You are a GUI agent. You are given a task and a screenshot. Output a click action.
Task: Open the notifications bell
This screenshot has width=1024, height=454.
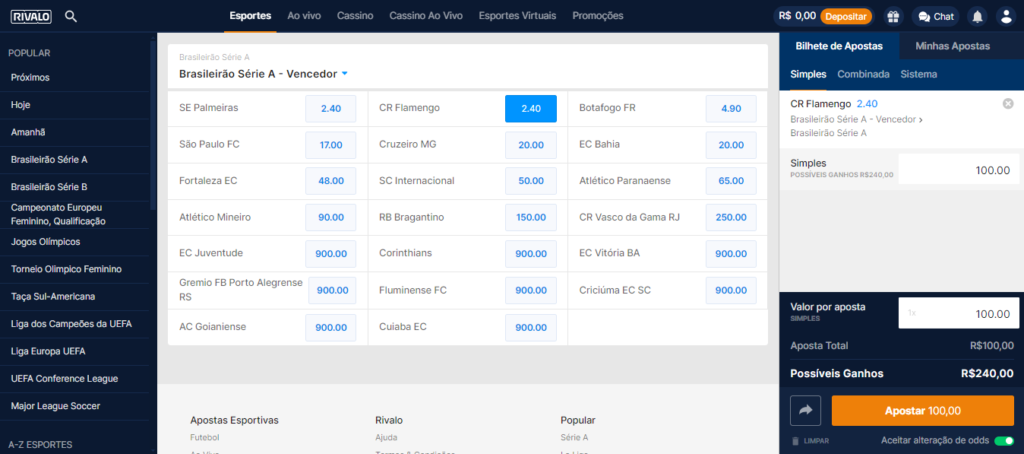[x=977, y=16]
